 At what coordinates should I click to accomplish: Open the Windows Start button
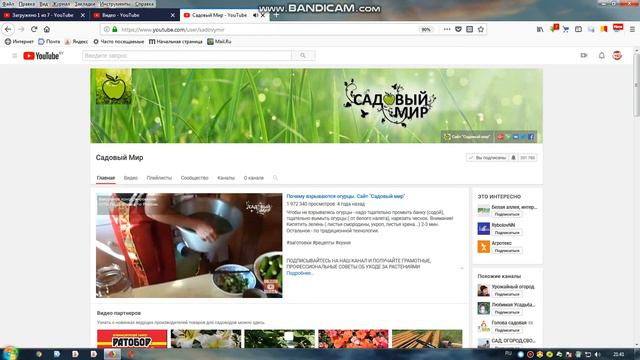[x=10, y=353]
